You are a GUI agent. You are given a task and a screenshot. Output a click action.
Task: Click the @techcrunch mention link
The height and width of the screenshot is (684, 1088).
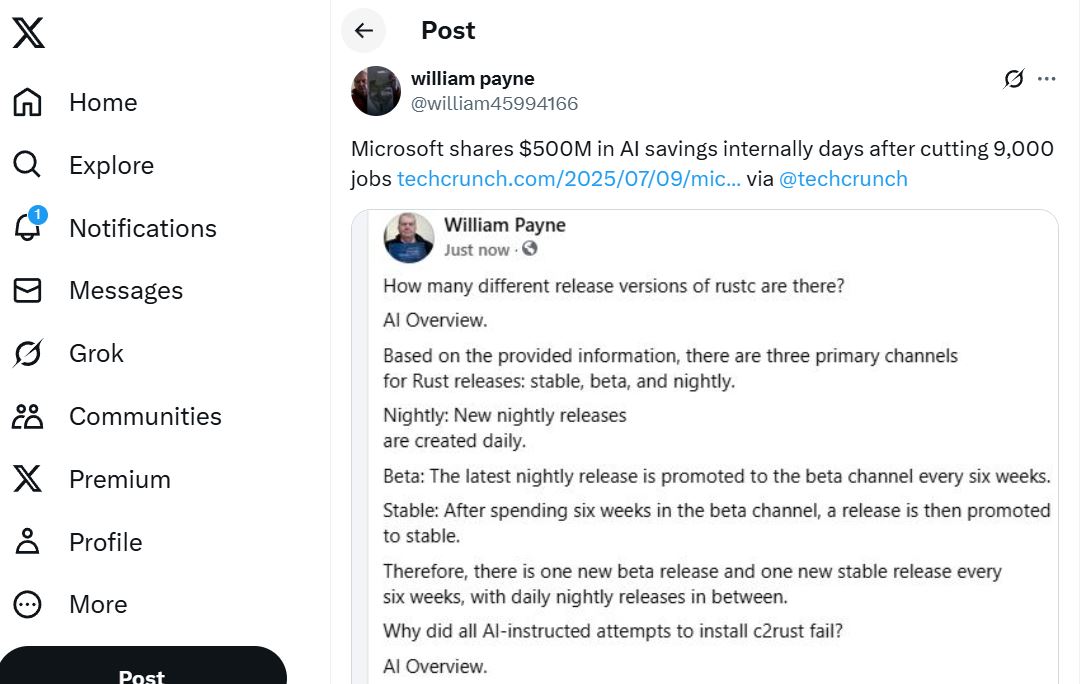[843, 179]
